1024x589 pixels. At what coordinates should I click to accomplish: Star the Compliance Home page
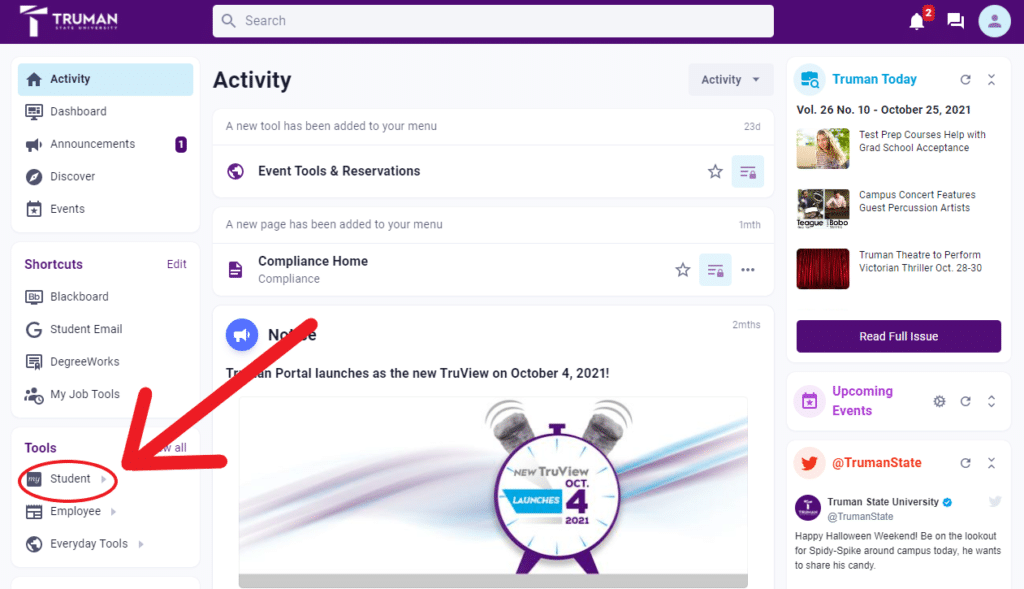coord(682,270)
